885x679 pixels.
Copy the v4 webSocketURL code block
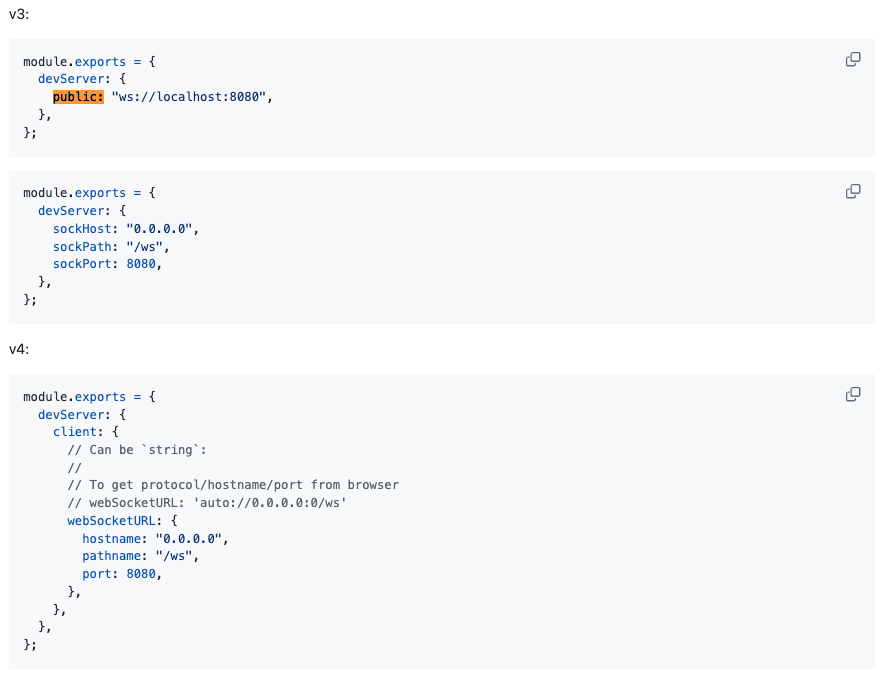pyautogui.click(x=853, y=394)
